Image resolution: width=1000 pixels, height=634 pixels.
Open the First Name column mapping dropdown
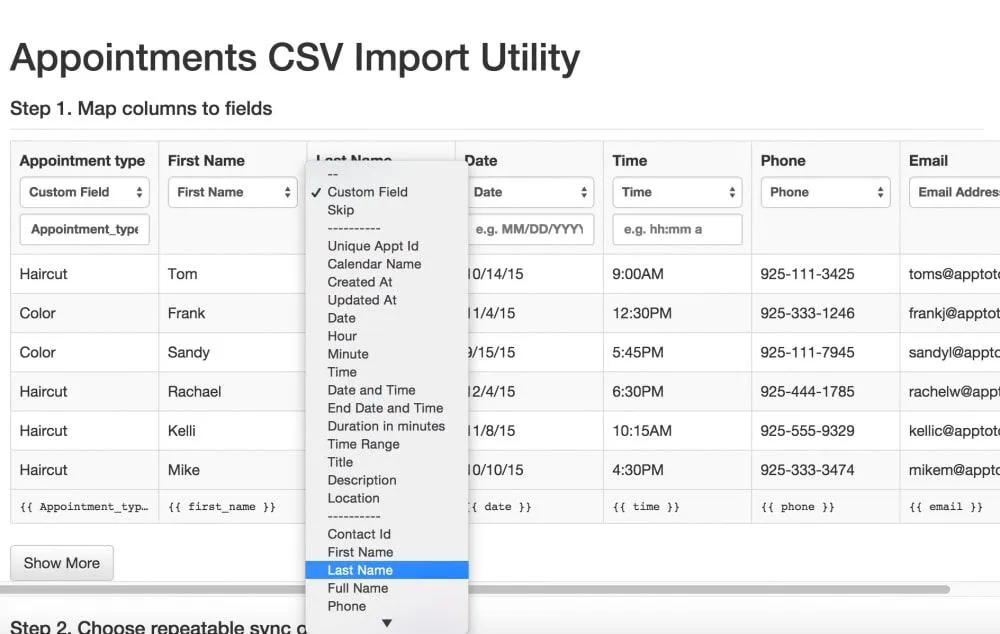(232, 192)
